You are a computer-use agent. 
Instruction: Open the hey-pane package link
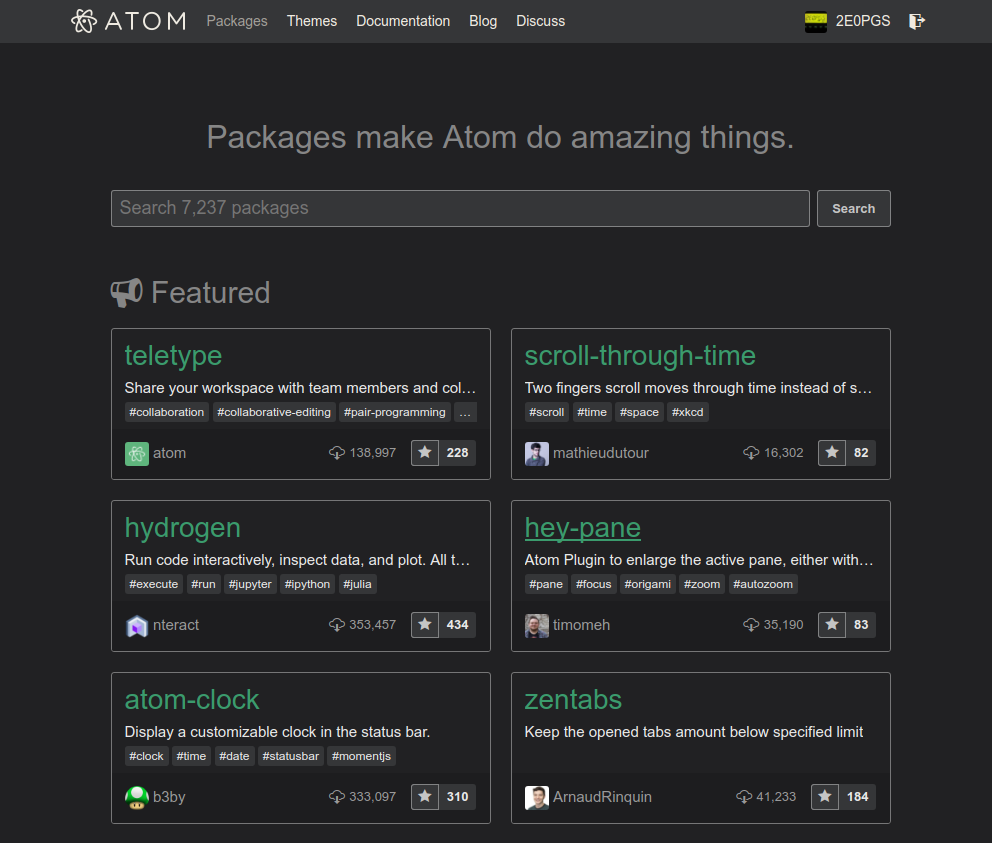[583, 528]
